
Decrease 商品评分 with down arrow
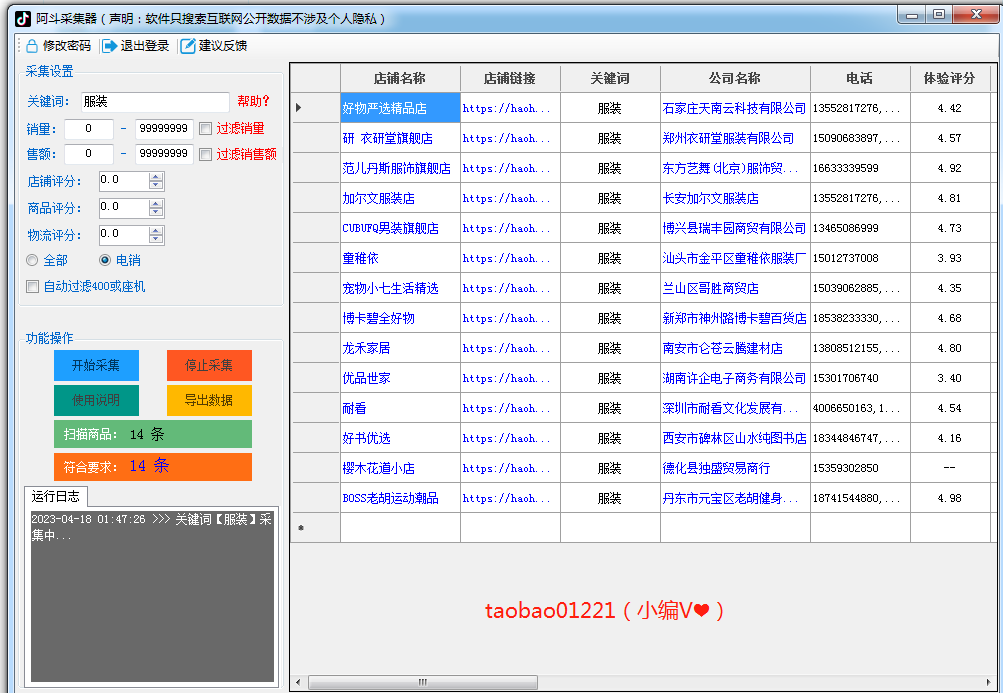click(x=156, y=212)
